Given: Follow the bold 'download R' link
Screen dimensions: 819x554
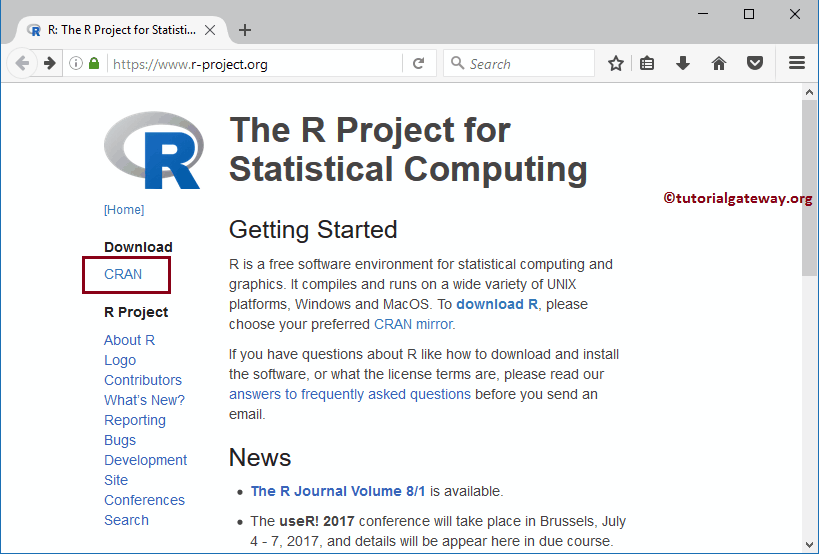Looking at the screenshot, I should click(x=497, y=304).
